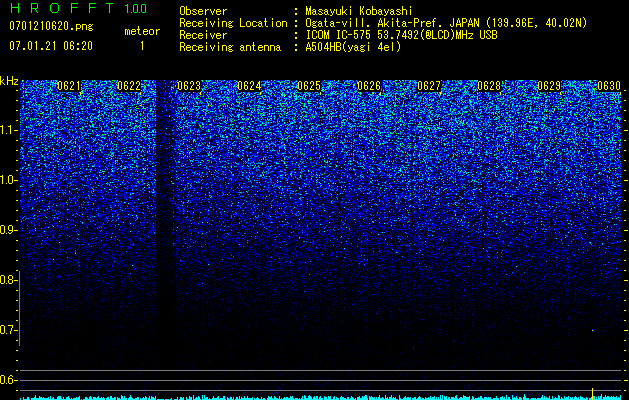Click the 0.8 frequency axis label
Screen dimensions: 629x400
click(8, 280)
